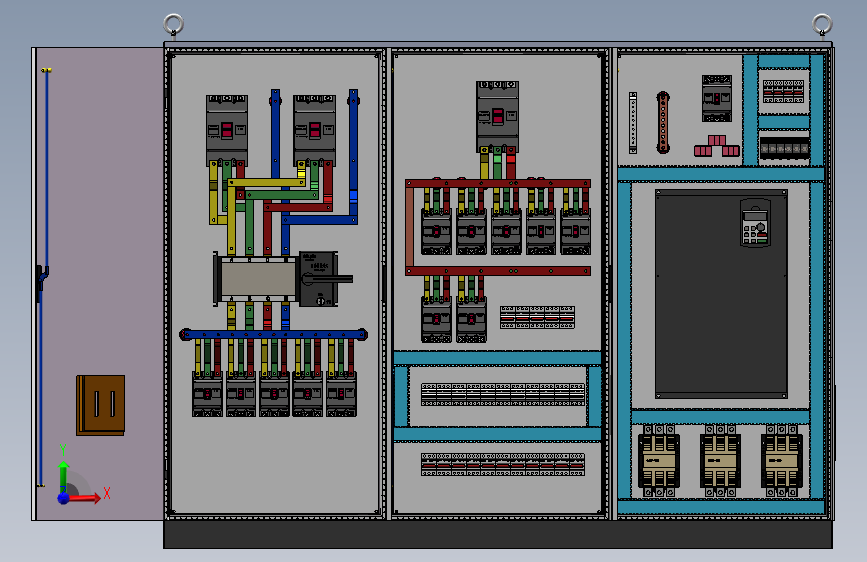867x562 pixels.
Task: Select the changeover switch rotary handle unit
Action: click(321, 279)
